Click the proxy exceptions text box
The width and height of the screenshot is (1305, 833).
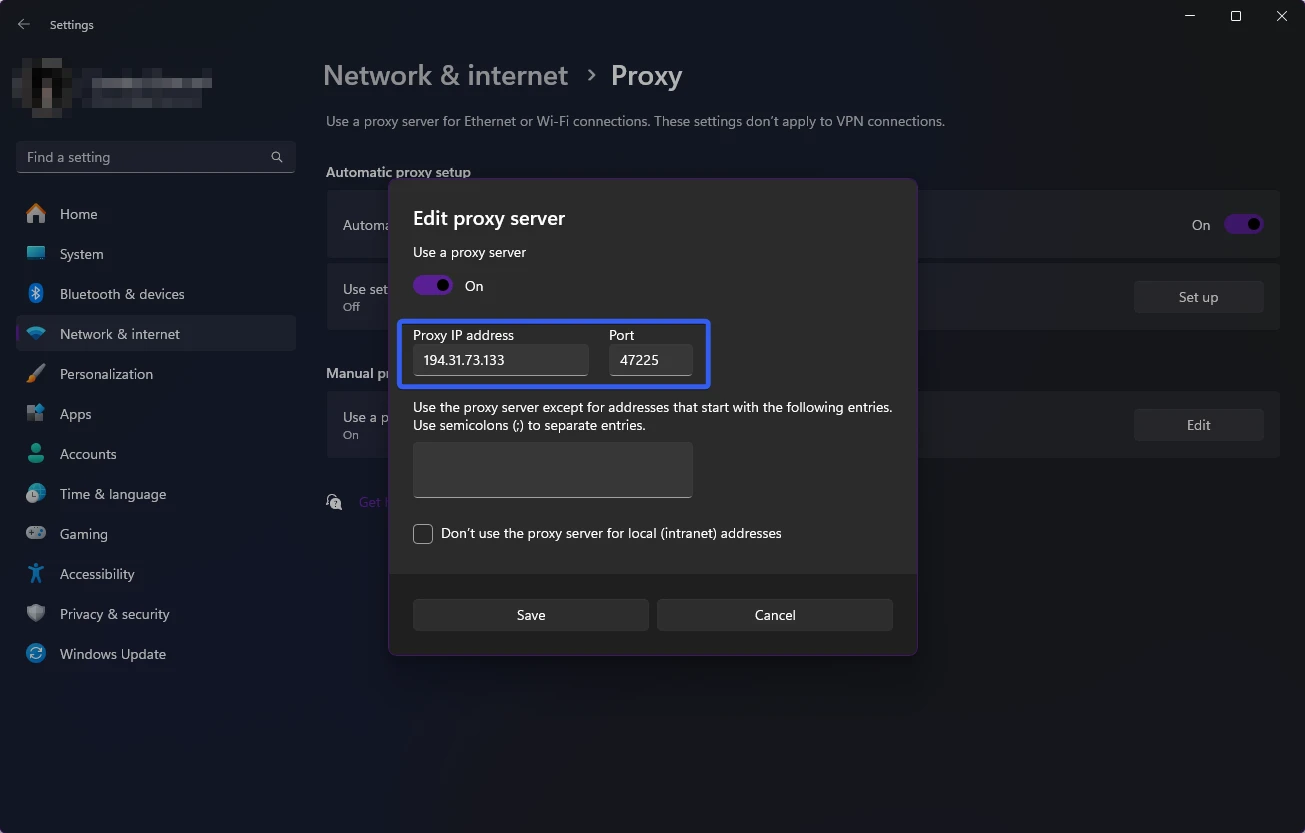[x=552, y=470]
